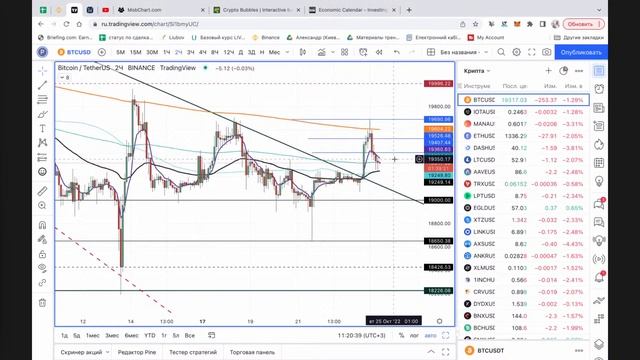Viewport: 640px width, 360px height.
Task: Toggle magnet mode for drawings
Action: click(42, 225)
